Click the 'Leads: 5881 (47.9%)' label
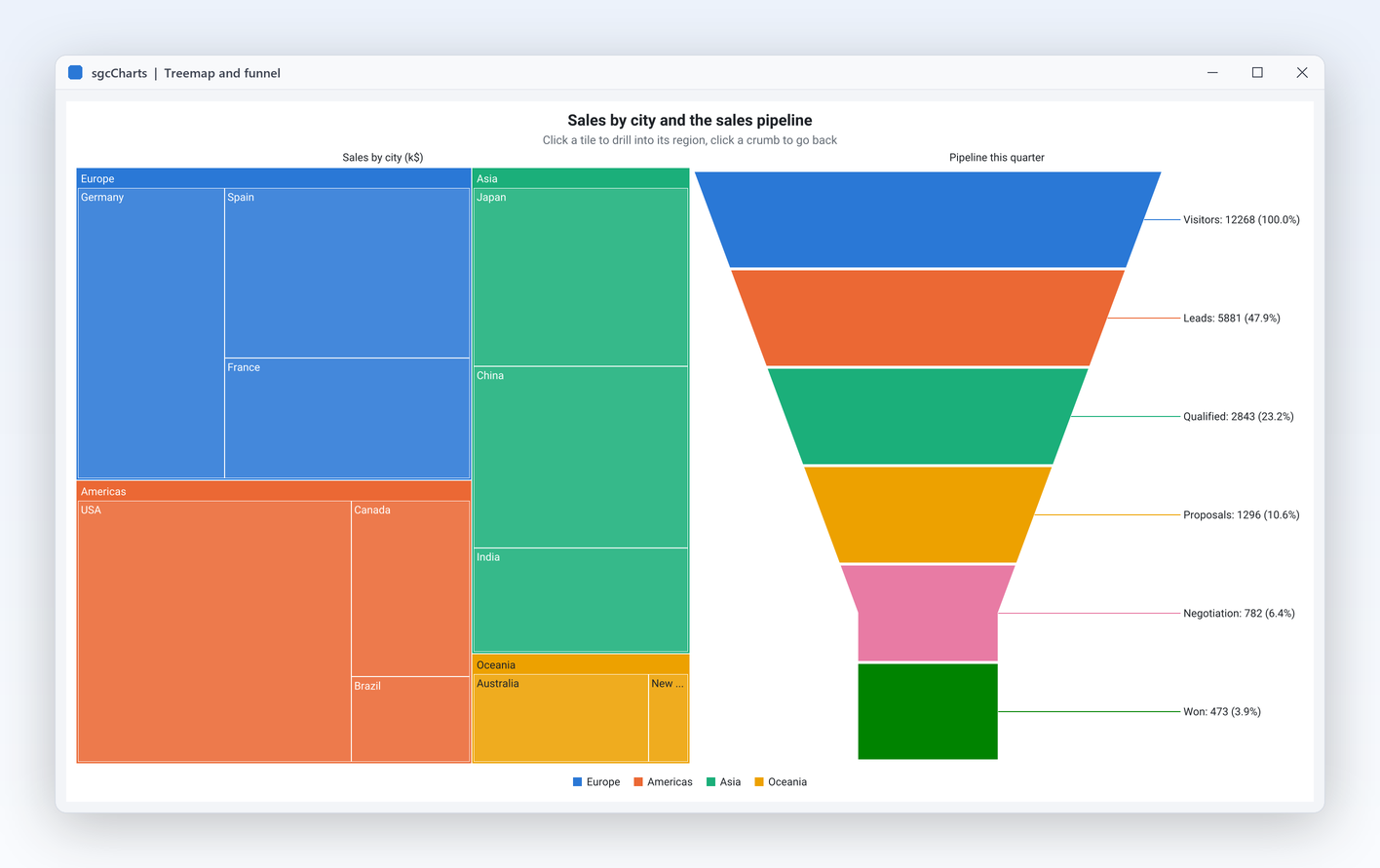Viewport: 1380px width, 868px height. point(1231,319)
